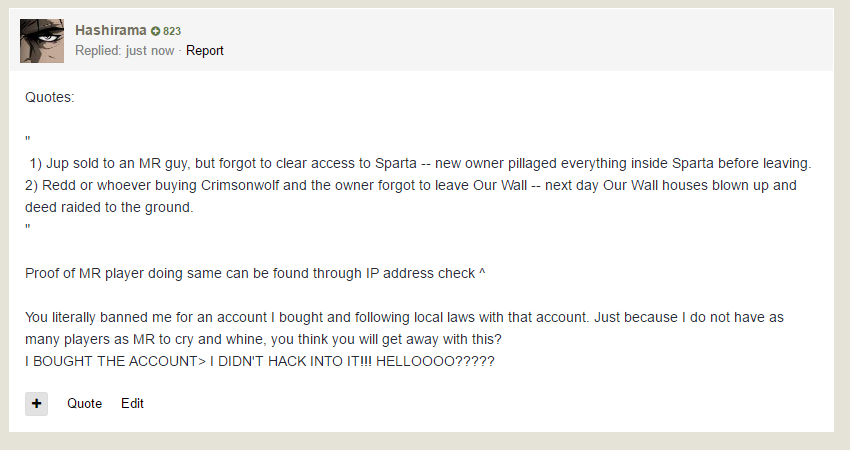This screenshot has height=450, width=850.
Task: Click the plus multiquote button below the post
Action: click(36, 404)
